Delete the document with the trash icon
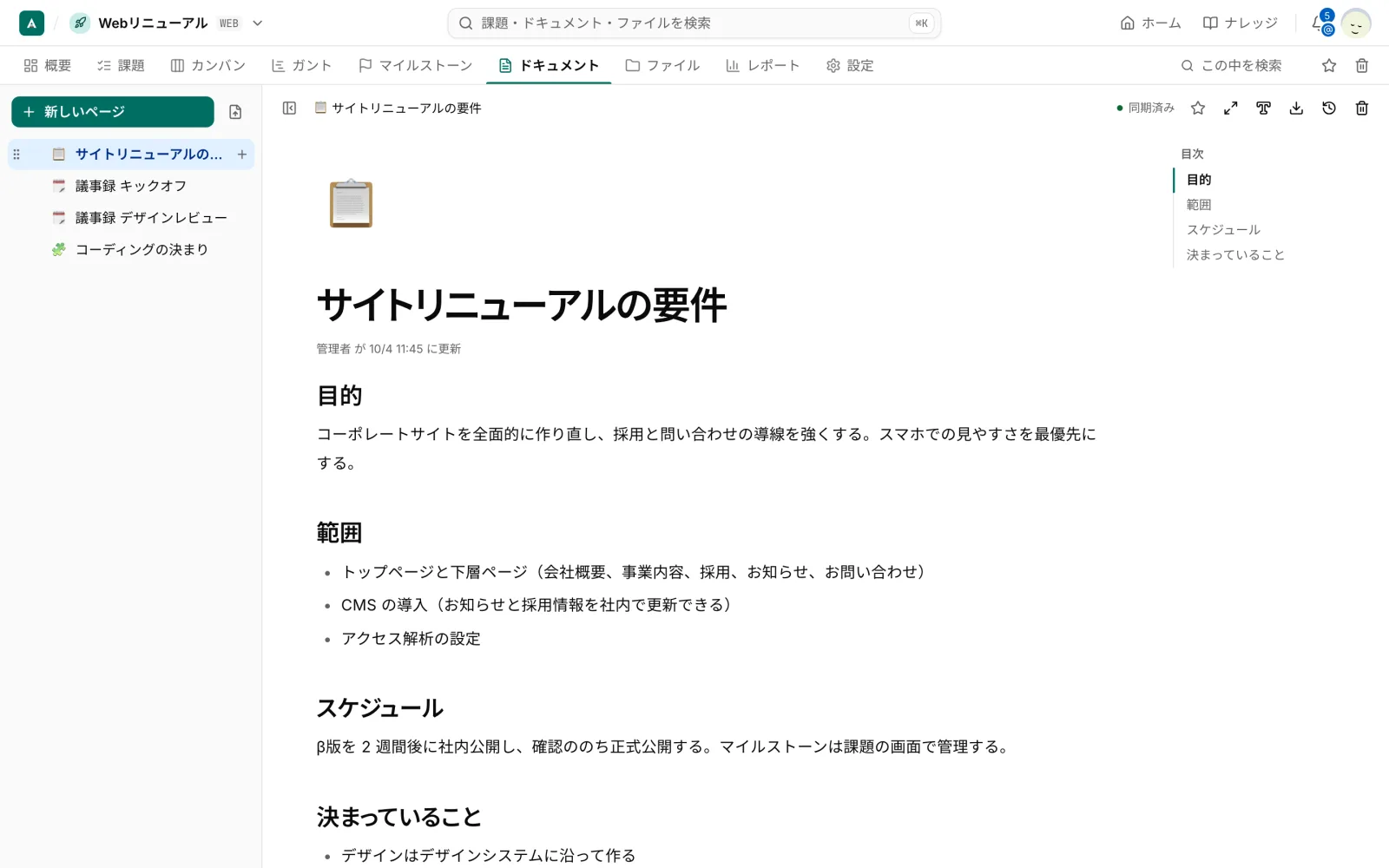1389x868 pixels. (1361, 108)
